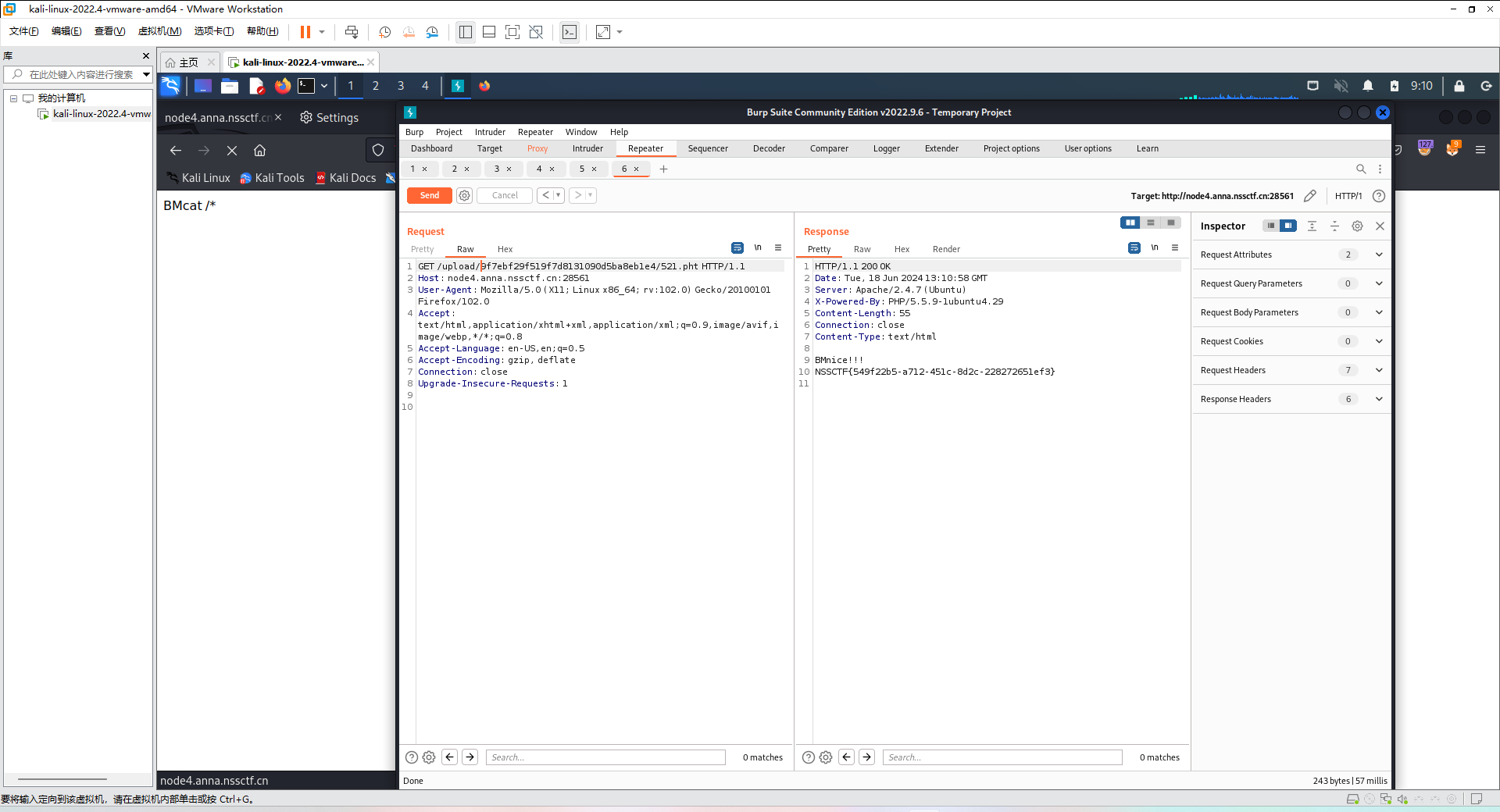Image resolution: width=1500 pixels, height=812 pixels.
Task: Switch Request view to Hex tab
Action: click(x=505, y=249)
